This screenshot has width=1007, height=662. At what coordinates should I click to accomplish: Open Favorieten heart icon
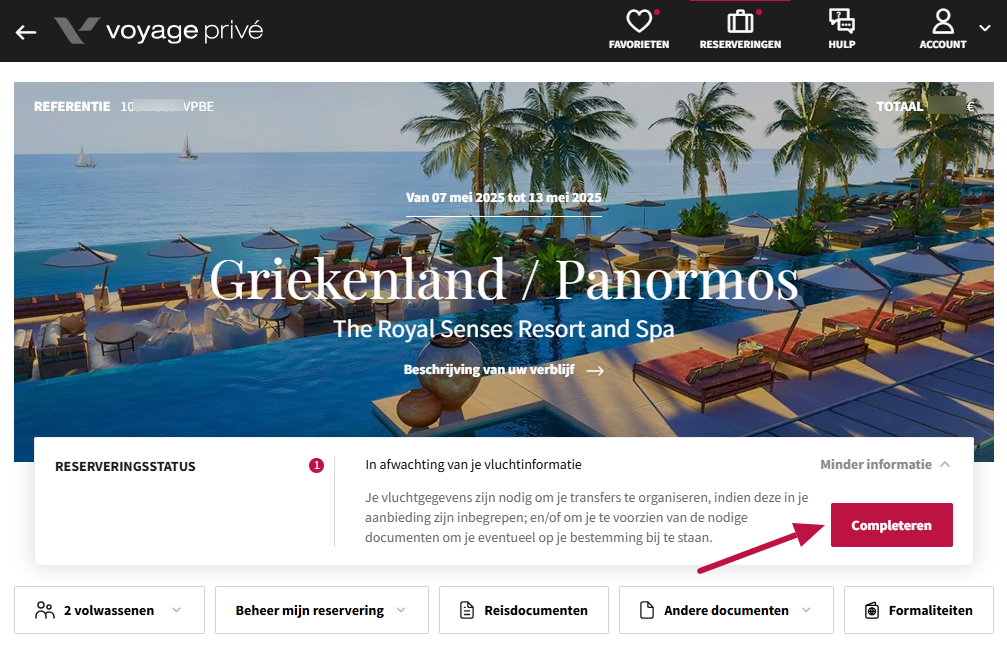pyautogui.click(x=639, y=21)
